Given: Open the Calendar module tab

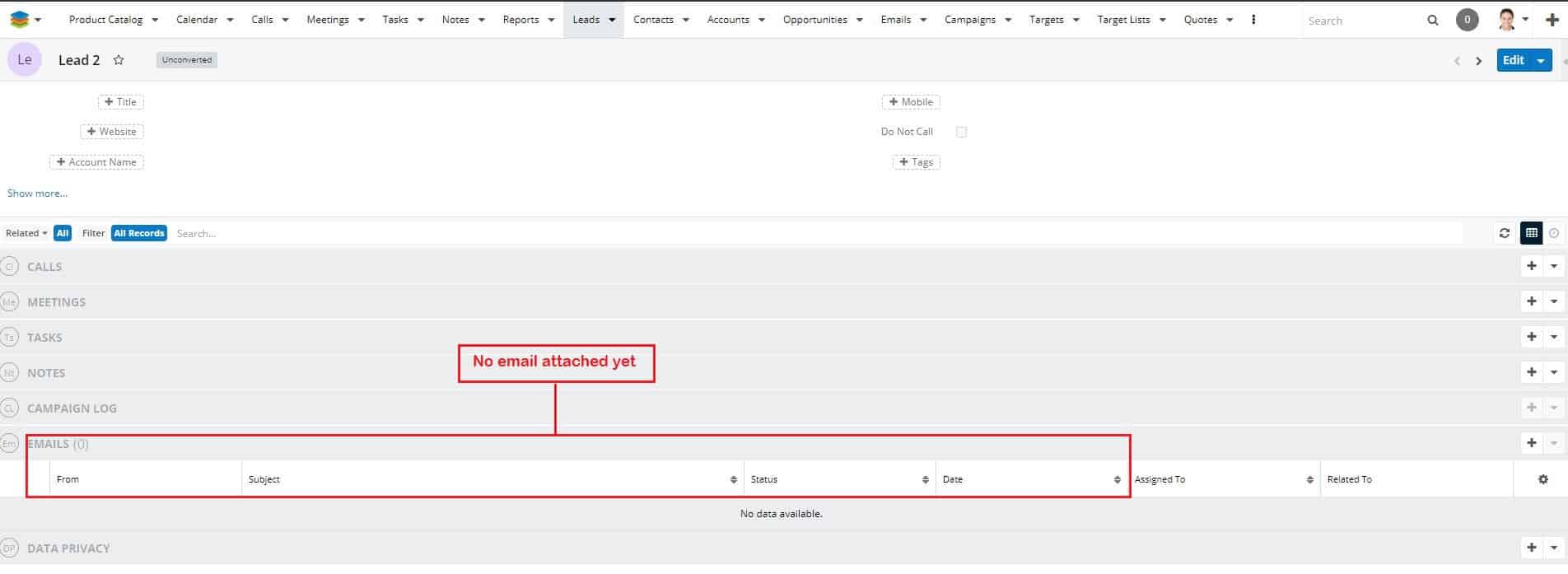Looking at the screenshot, I should tap(197, 20).
